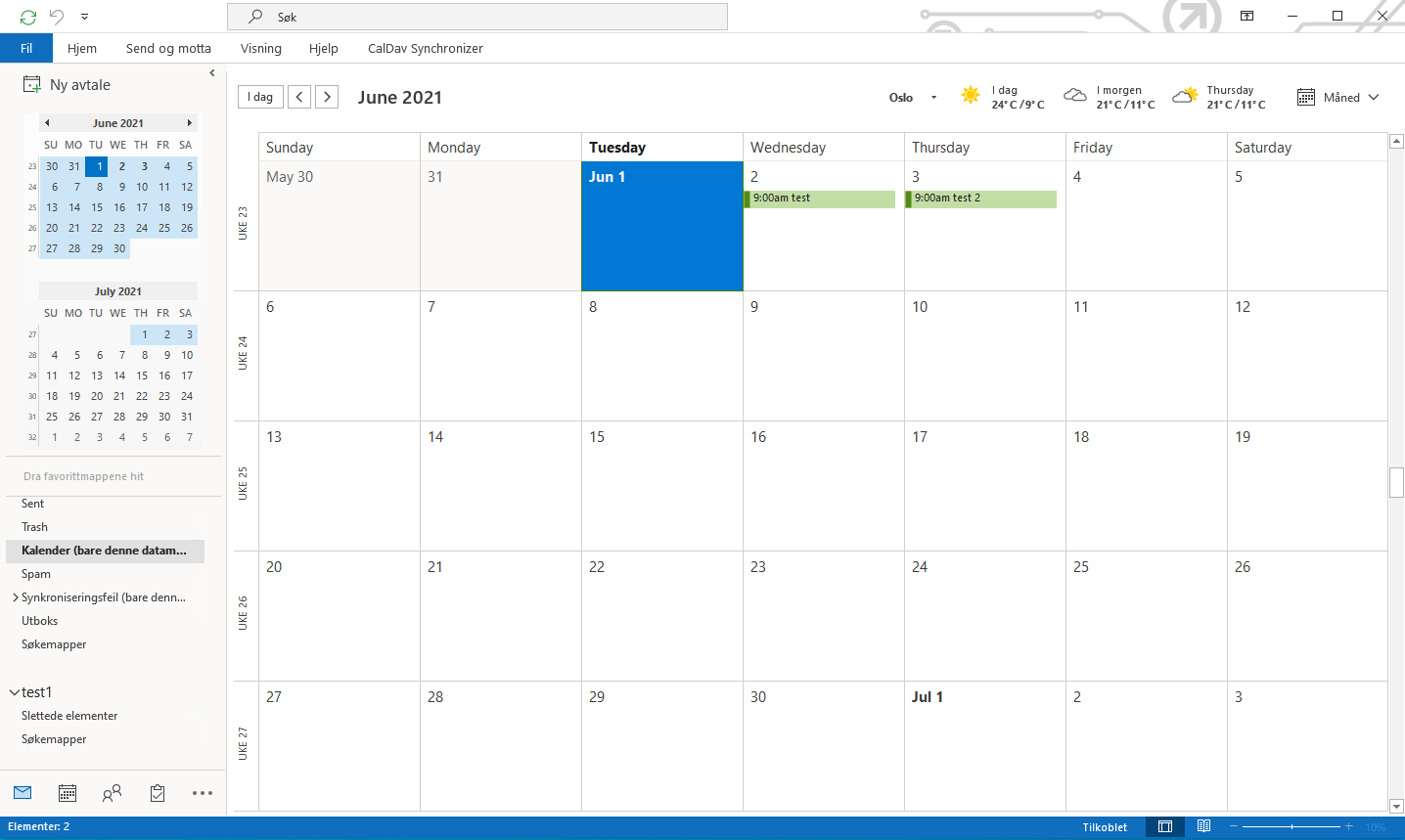This screenshot has height=840, width=1405.
Task: Open the ribbon display options icon
Action: pyautogui.click(x=1246, y=16)
